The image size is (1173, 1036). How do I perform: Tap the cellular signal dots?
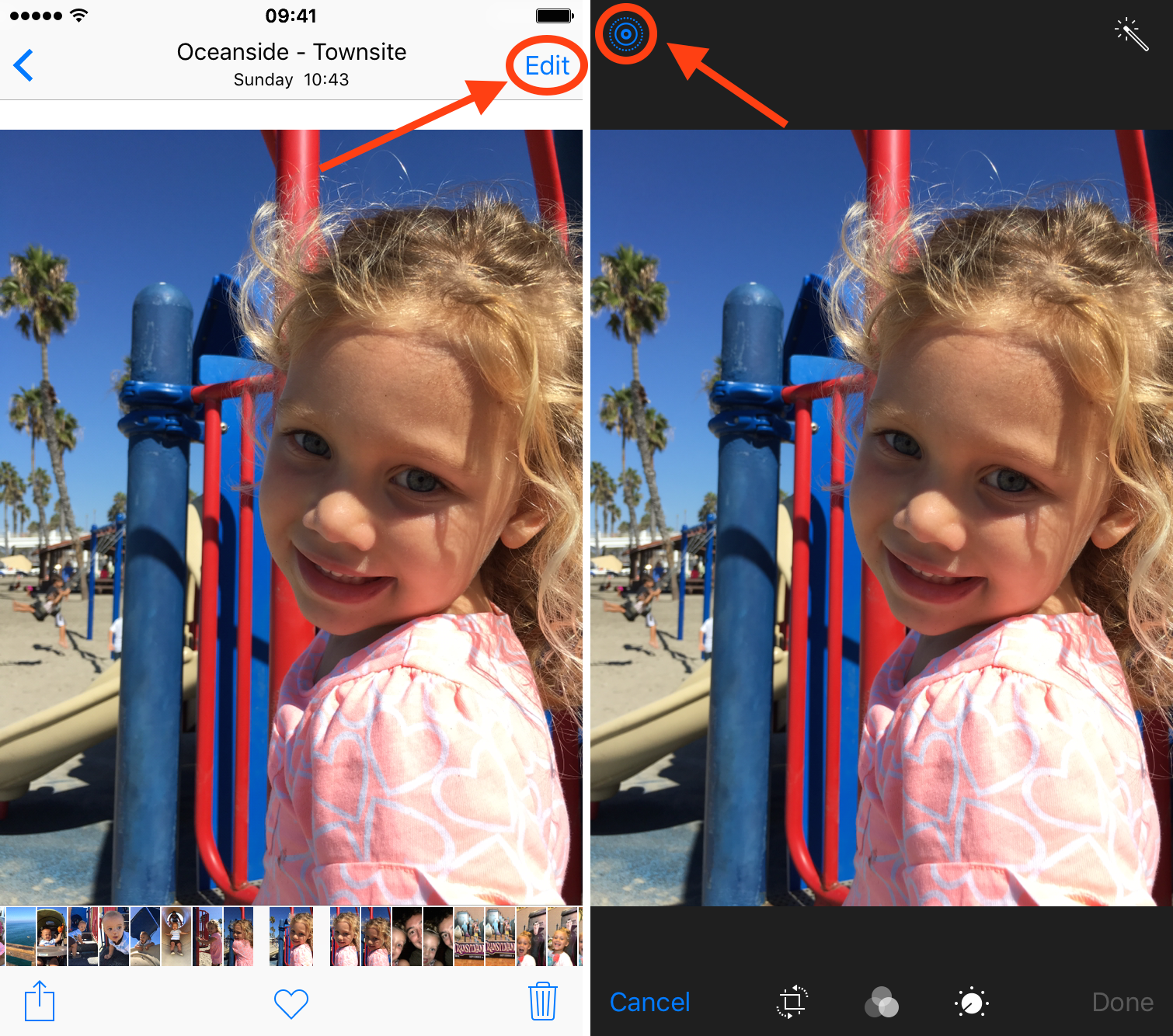pyautogui.click(x=36, y=16)
